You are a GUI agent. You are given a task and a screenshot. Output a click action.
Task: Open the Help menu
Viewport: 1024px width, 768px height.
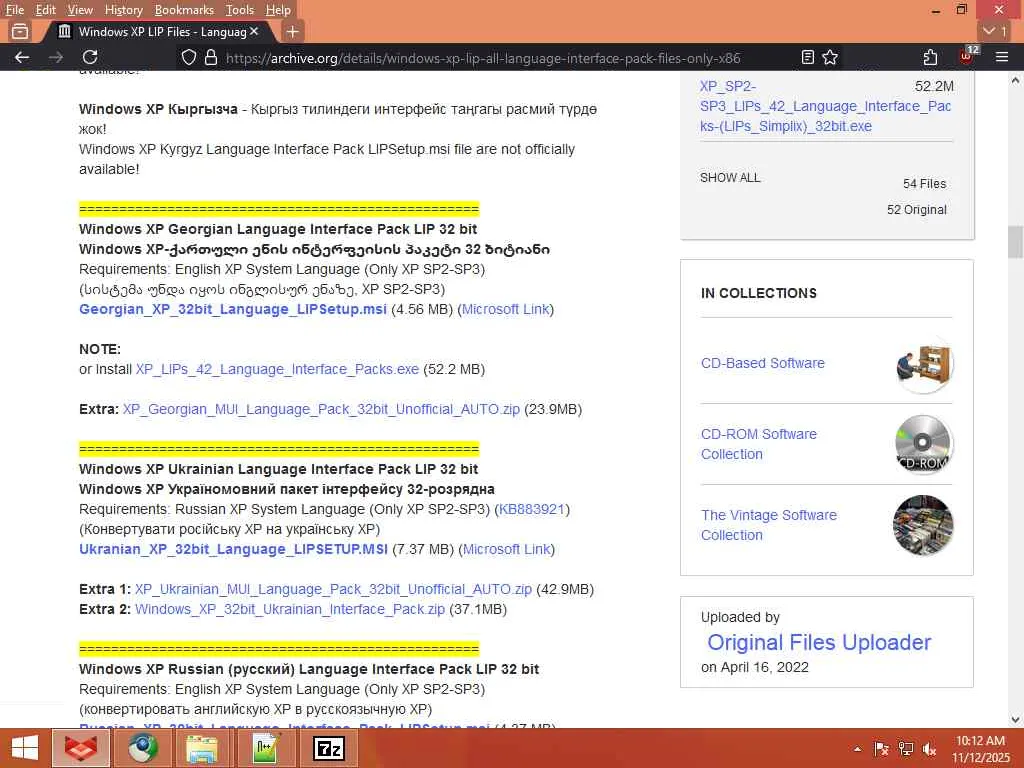pos(278,10)
